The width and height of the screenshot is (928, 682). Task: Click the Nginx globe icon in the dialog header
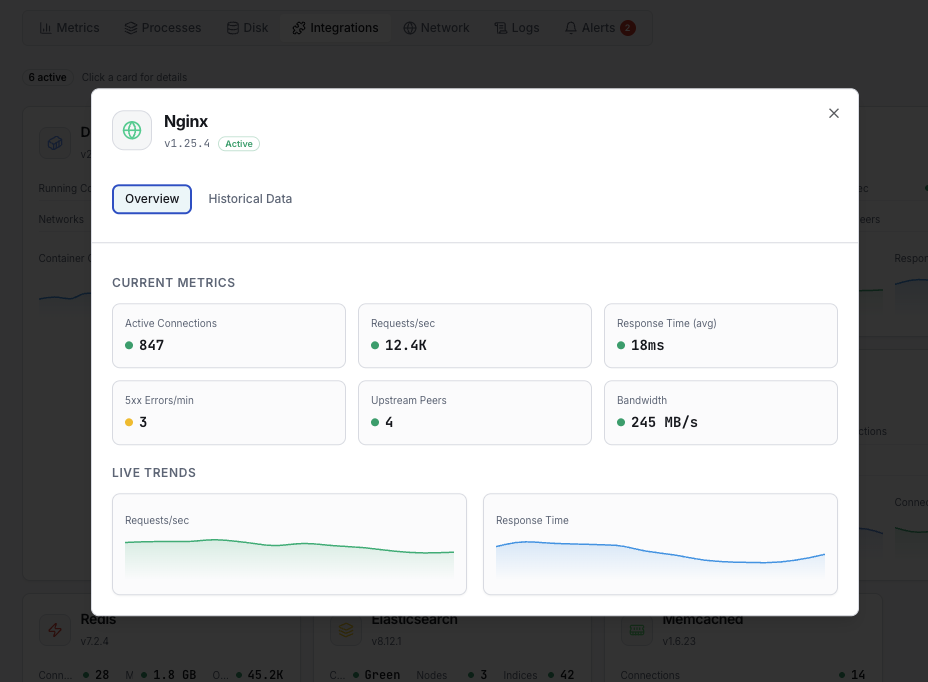pos(131,130)
